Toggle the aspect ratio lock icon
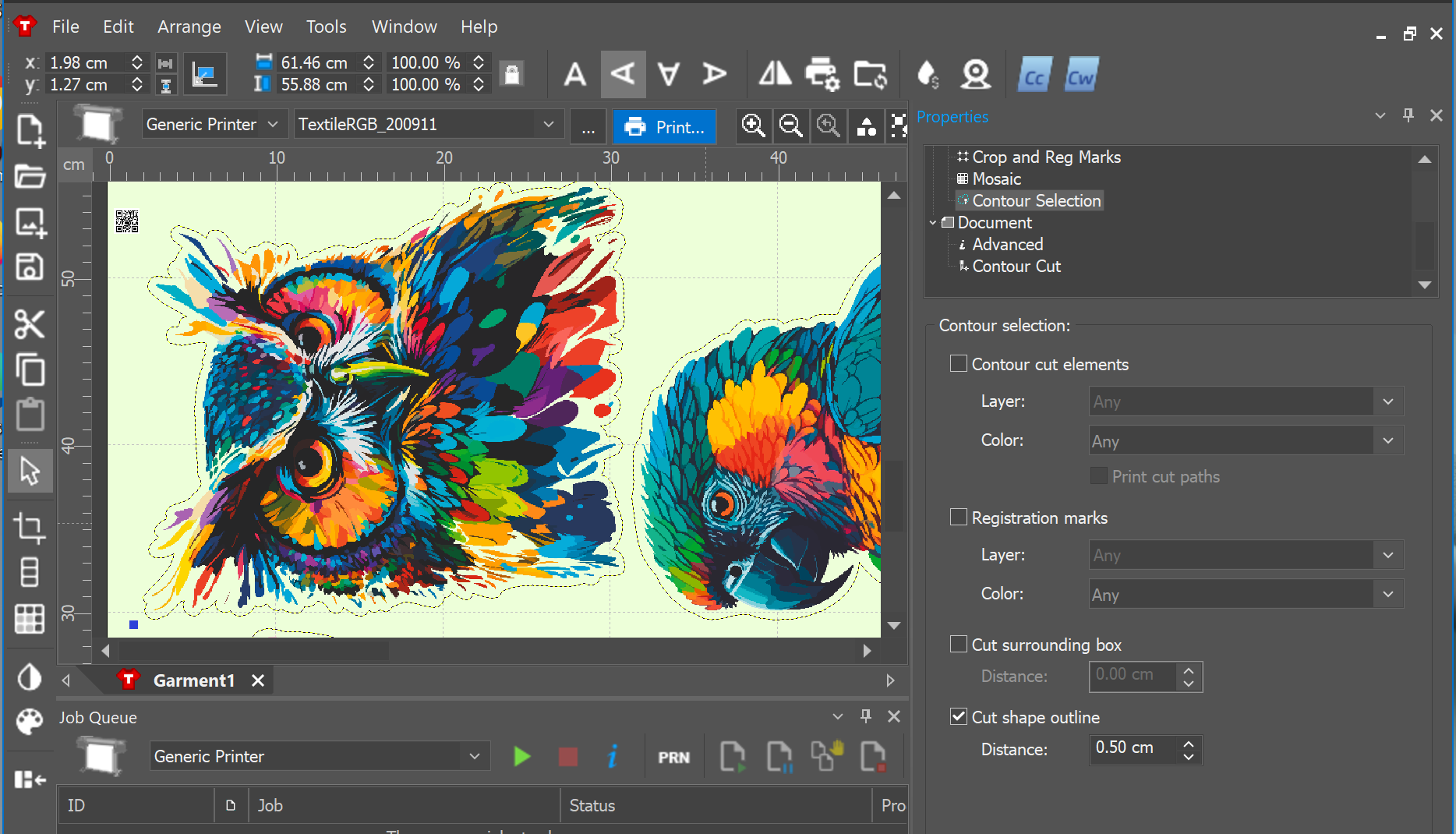The width and height of the screenshot is (1456, 834). [x=511, y=74]
